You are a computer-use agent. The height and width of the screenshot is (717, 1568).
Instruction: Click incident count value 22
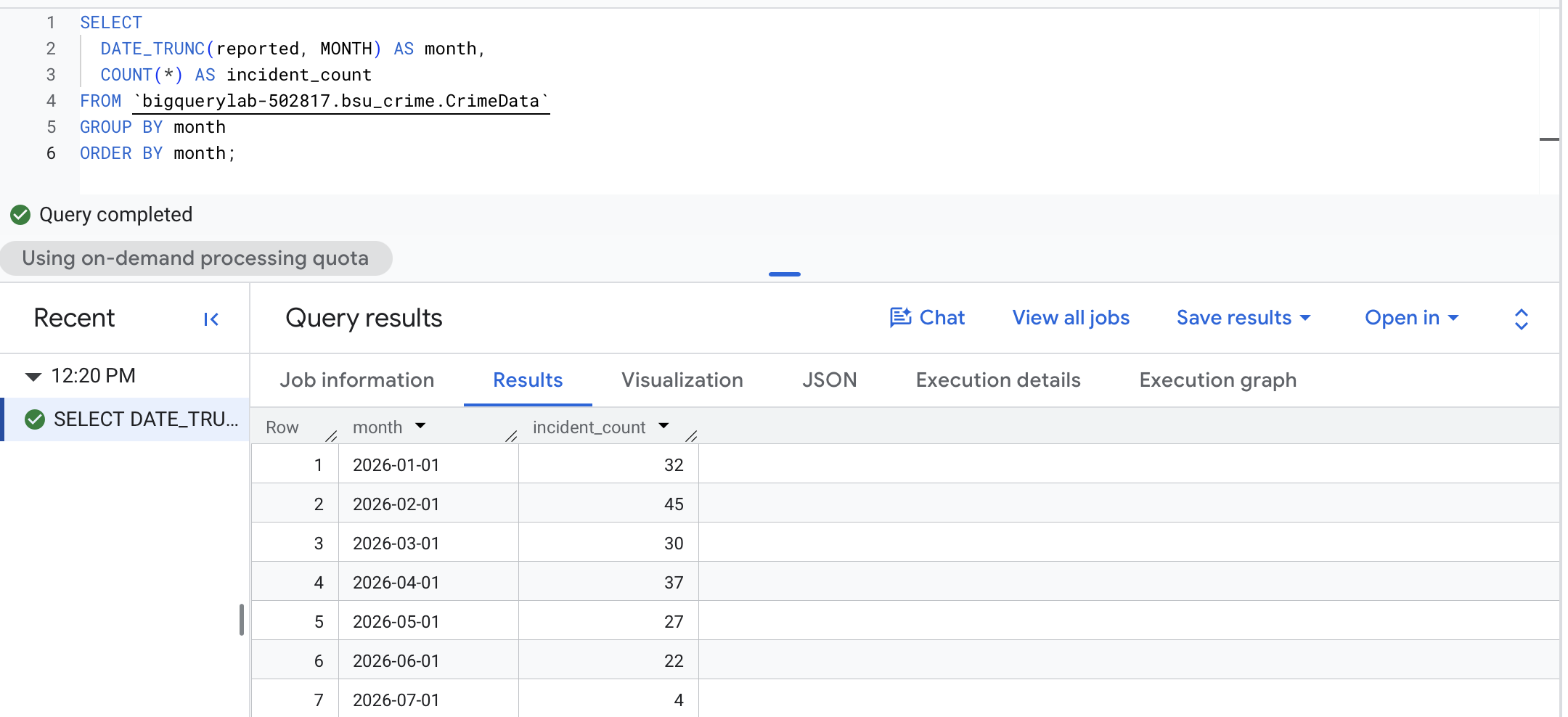point(674,661)
